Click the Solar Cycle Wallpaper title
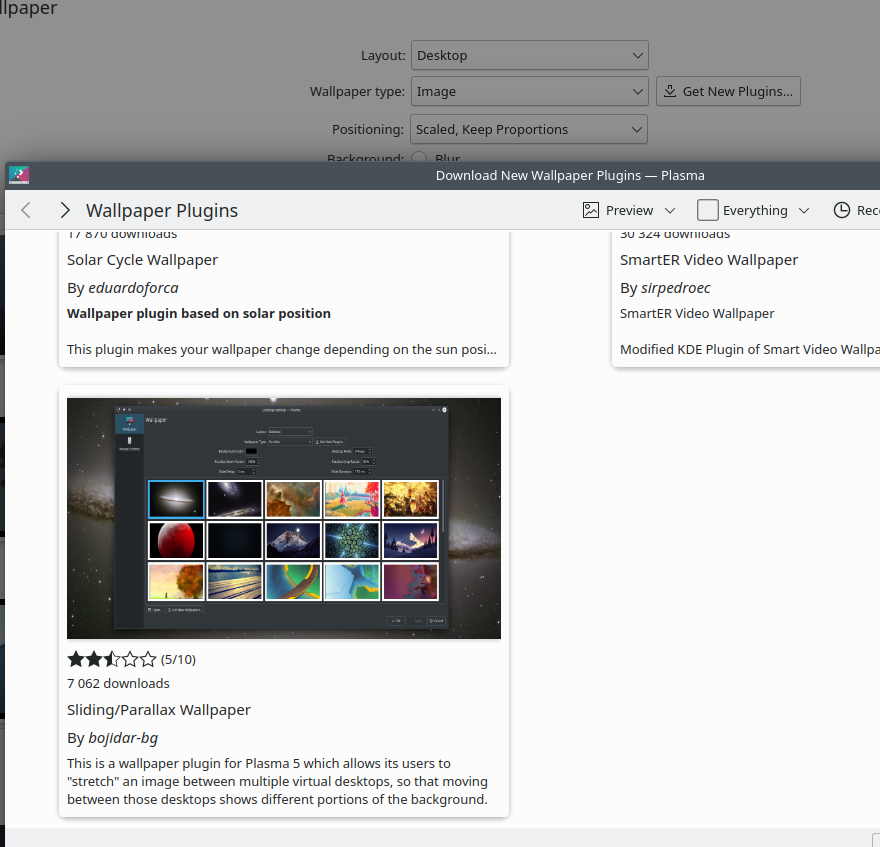Image resolution: width=880 pixels, height=847 pixels. pos(143,260)
